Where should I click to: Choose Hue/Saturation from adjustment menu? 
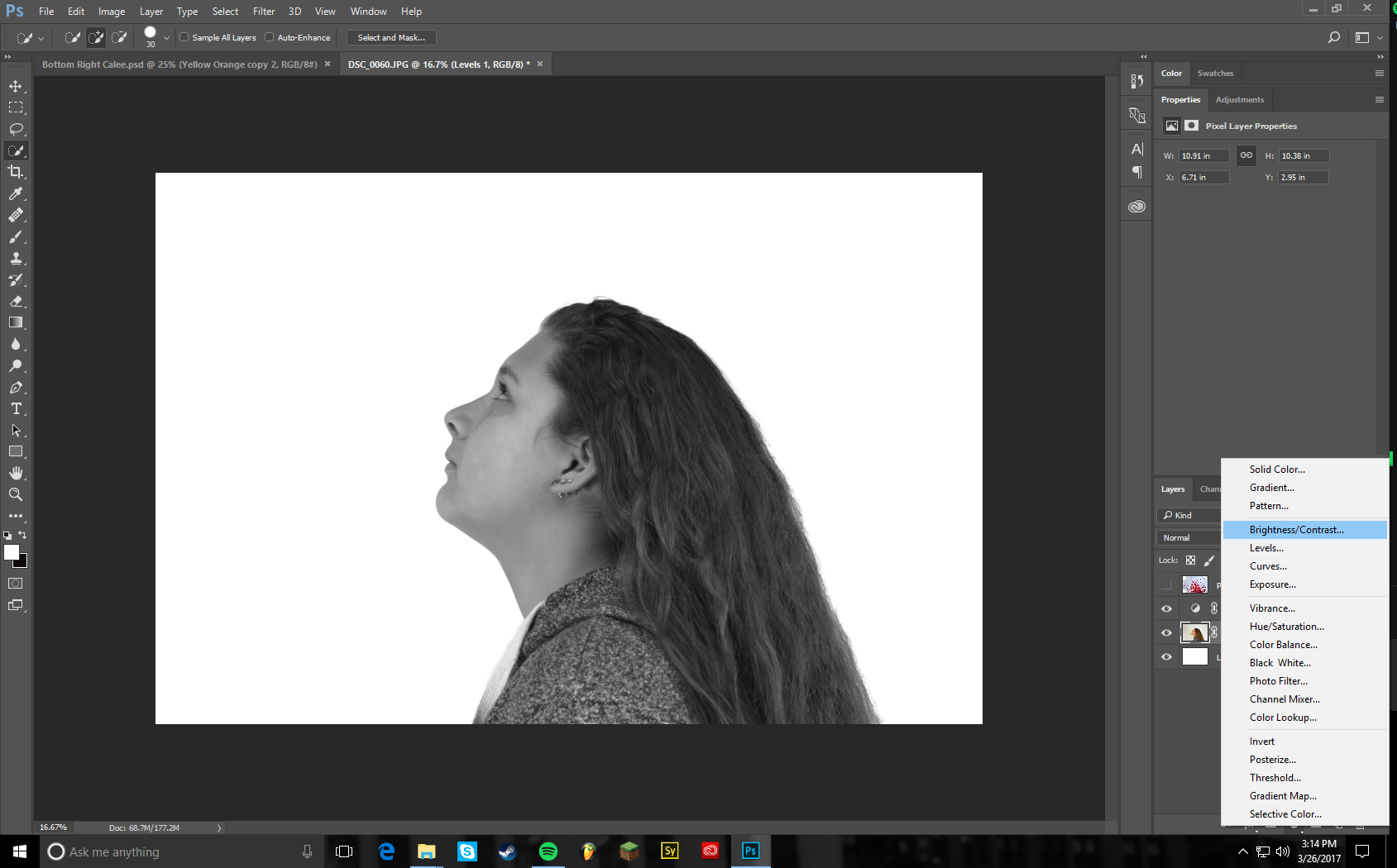1304,627
